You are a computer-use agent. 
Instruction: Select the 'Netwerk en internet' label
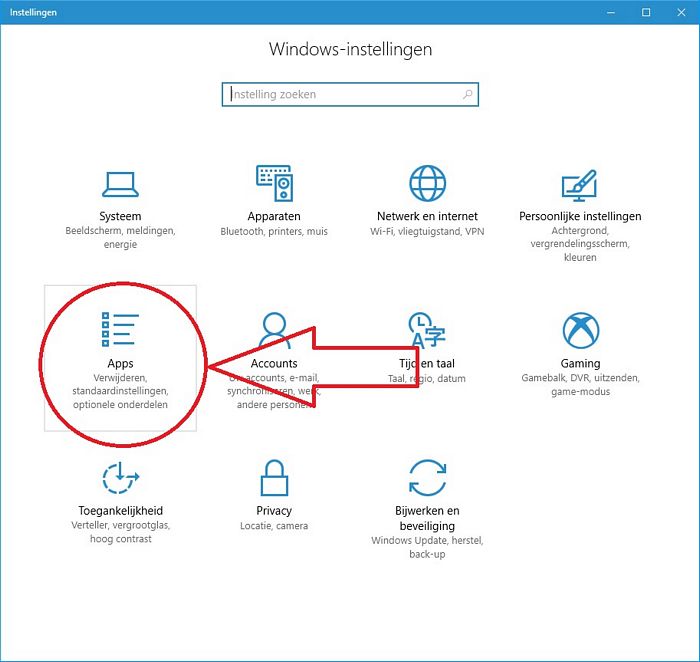pyautogui.click(x=427, y=216)
